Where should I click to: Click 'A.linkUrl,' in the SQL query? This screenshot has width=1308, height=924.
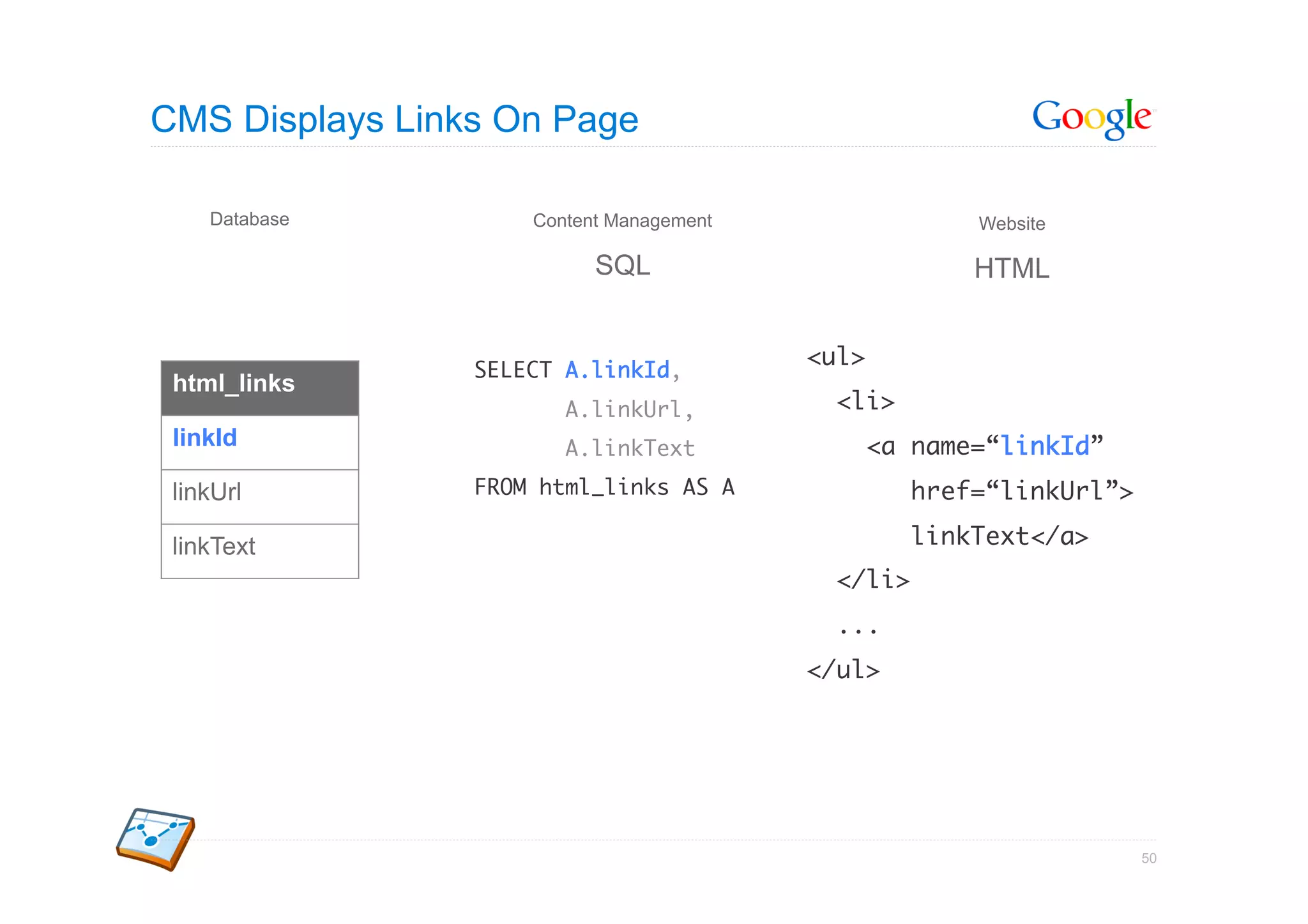[629, 409]
